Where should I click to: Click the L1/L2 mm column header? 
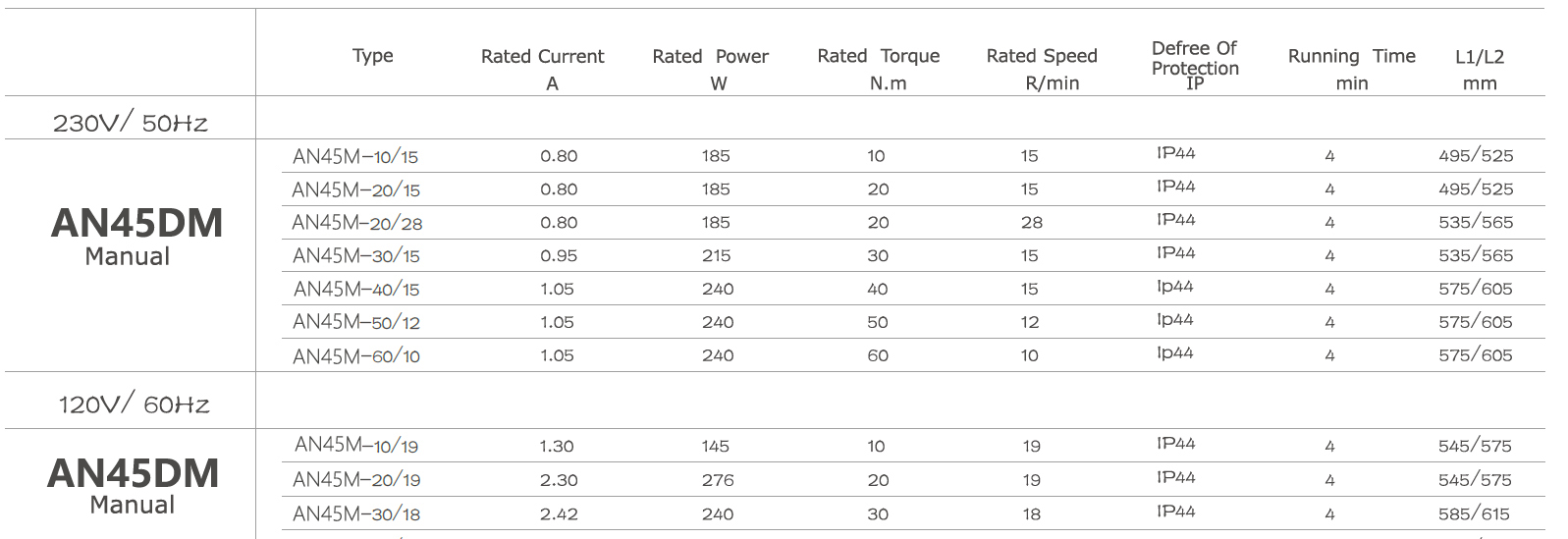coord(1480,69)
